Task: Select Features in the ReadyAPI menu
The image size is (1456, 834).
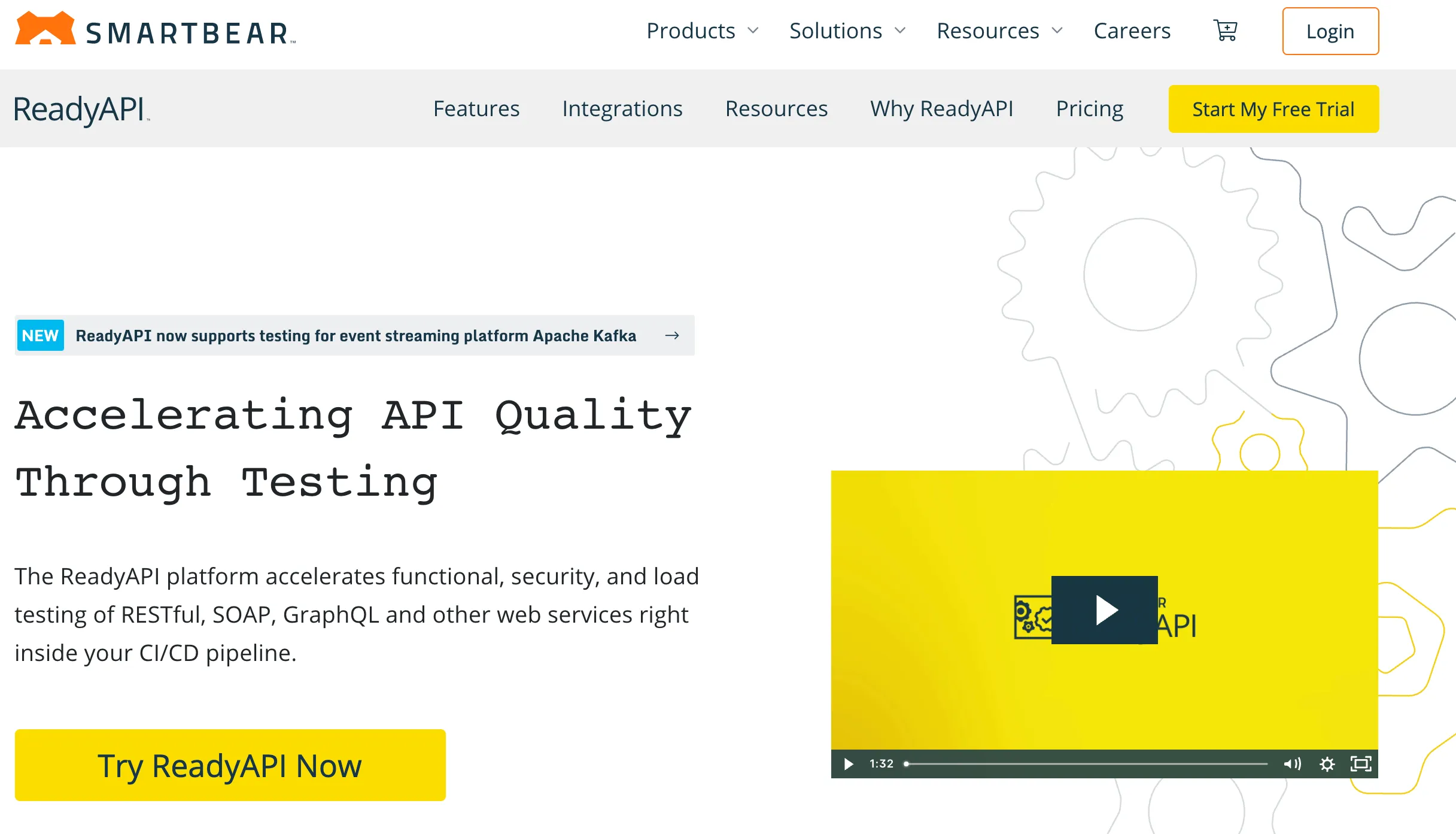Action: pyautogui.click(x=476, y=108)
